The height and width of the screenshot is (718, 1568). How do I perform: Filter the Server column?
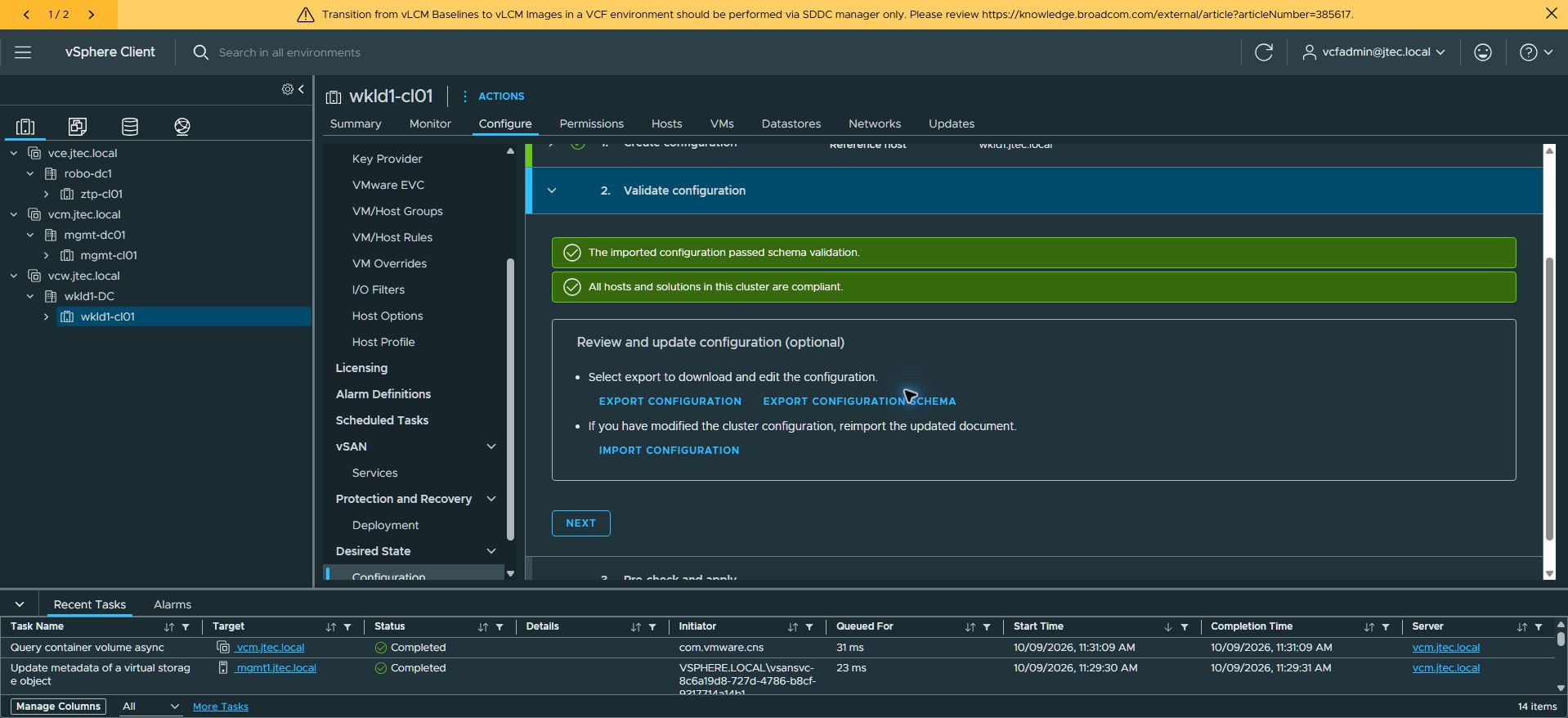tap(1539, 627)
